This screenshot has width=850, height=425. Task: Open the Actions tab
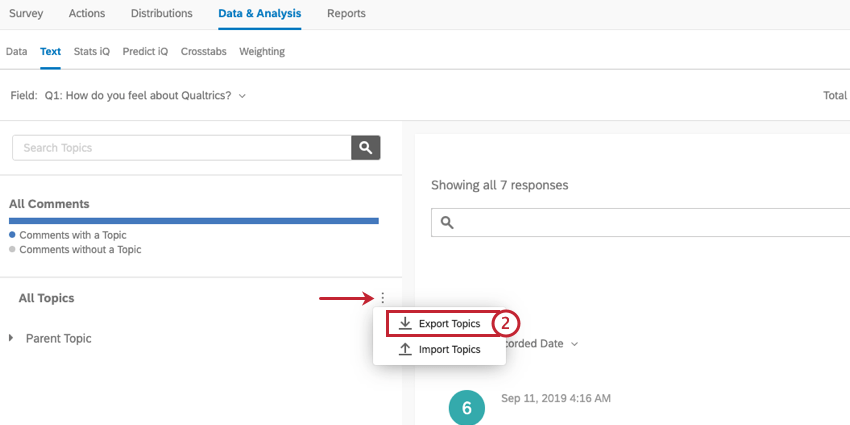tap(88, 14)
